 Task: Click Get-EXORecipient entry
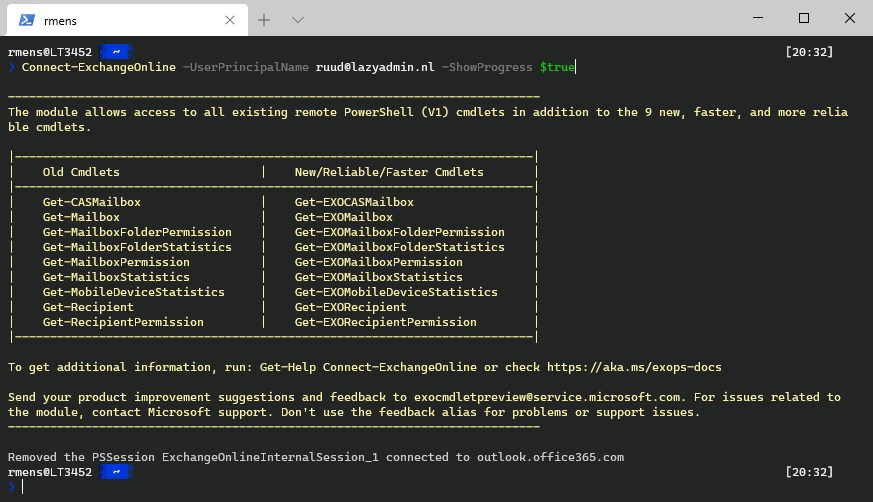click(x=351, y=307)
